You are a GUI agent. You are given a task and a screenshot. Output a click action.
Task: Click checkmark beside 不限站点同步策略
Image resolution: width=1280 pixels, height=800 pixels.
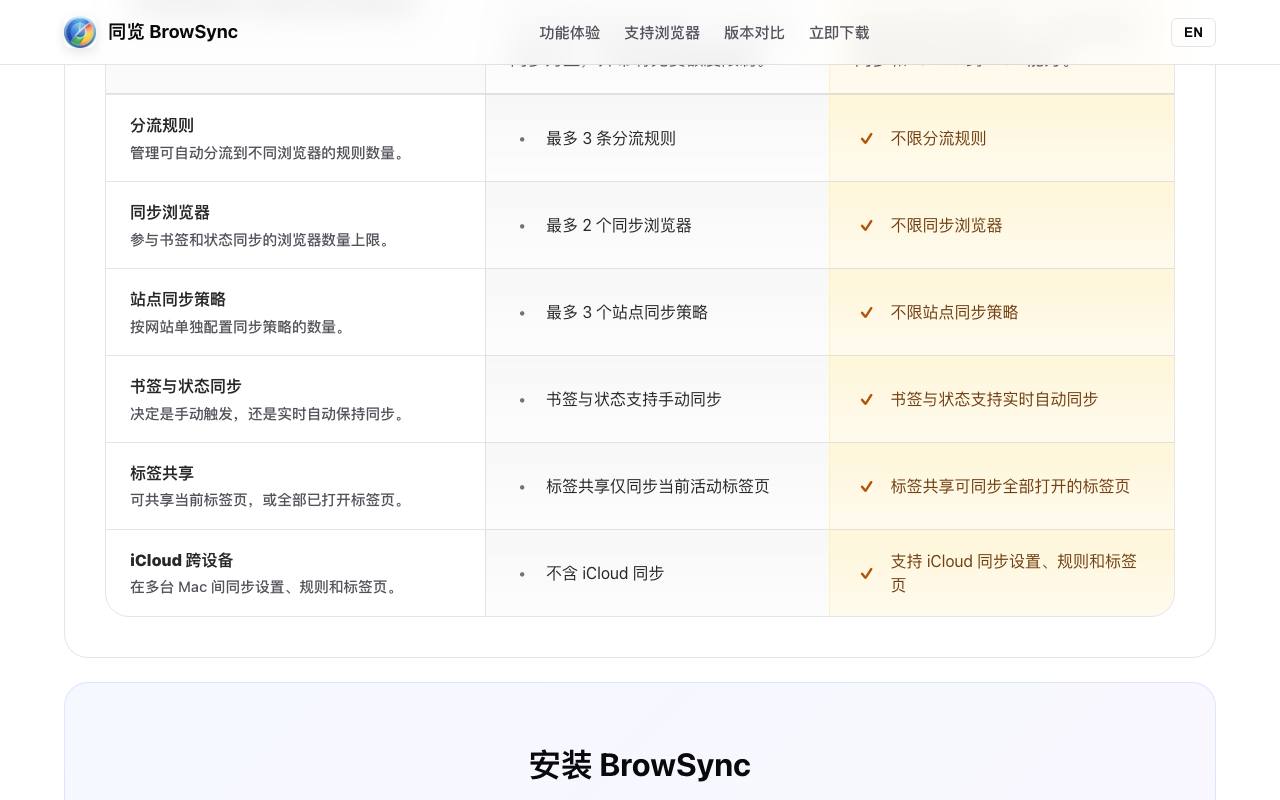point(867,312)
